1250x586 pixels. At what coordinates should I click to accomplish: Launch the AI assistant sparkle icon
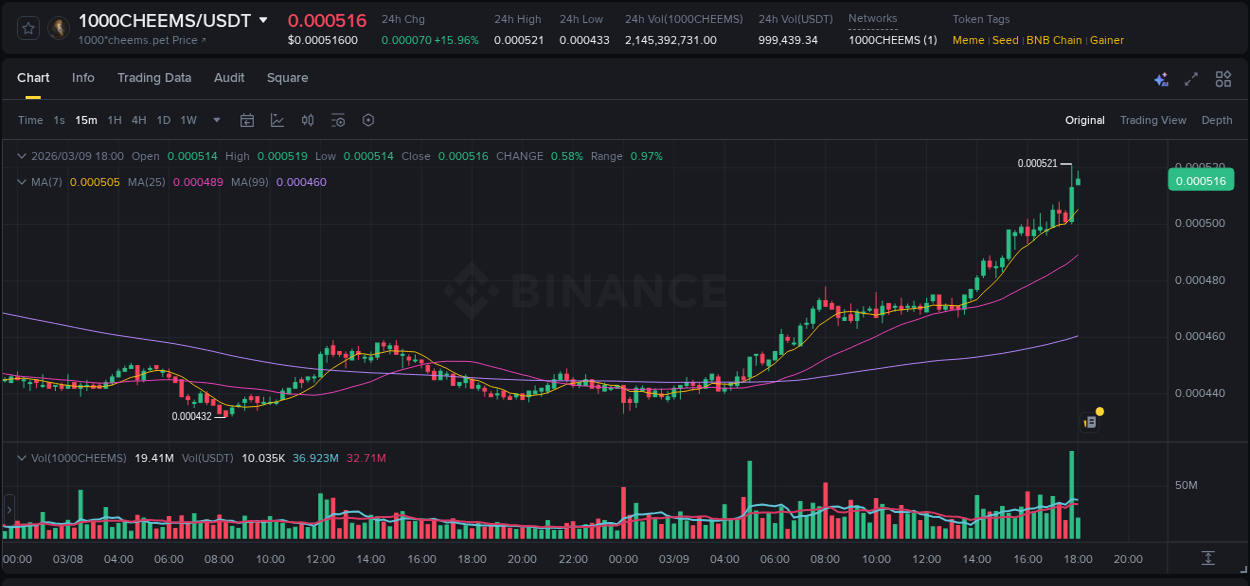point(1161,78)
